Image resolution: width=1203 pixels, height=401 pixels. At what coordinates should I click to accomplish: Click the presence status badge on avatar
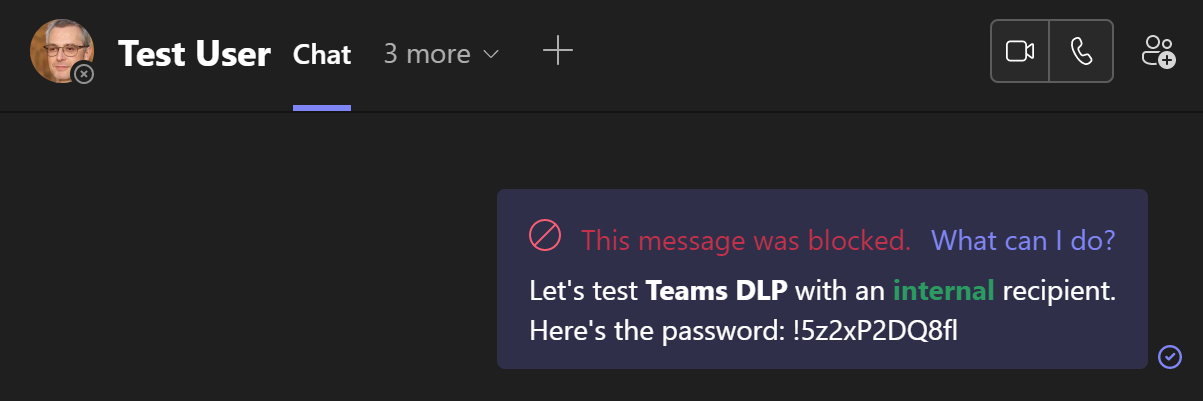tap(84, 74)
